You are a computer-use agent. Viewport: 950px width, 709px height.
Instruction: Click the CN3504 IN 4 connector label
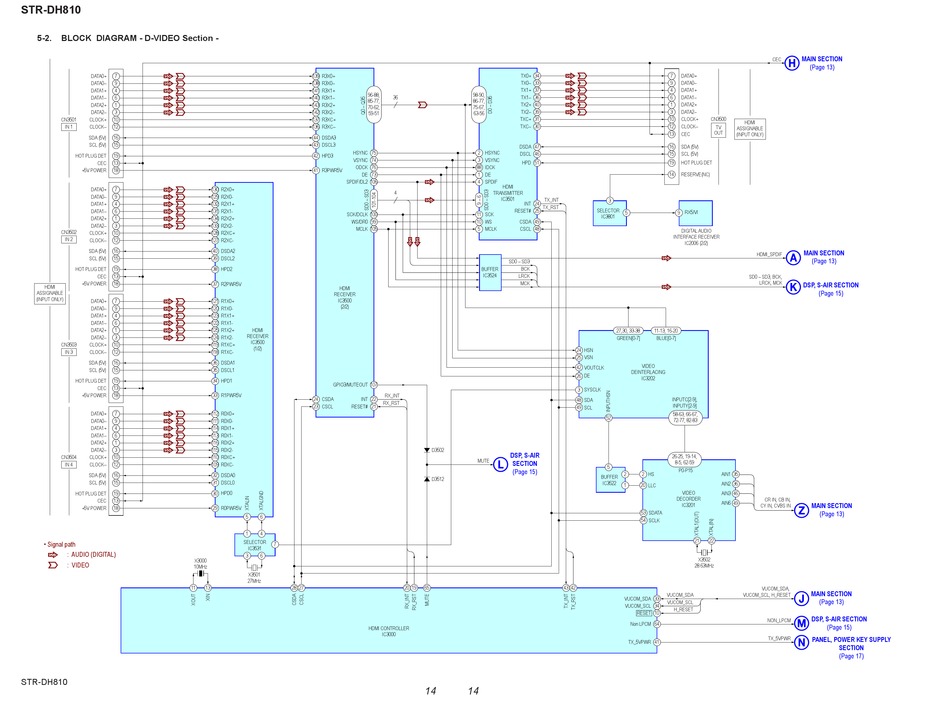pos(68,461)
